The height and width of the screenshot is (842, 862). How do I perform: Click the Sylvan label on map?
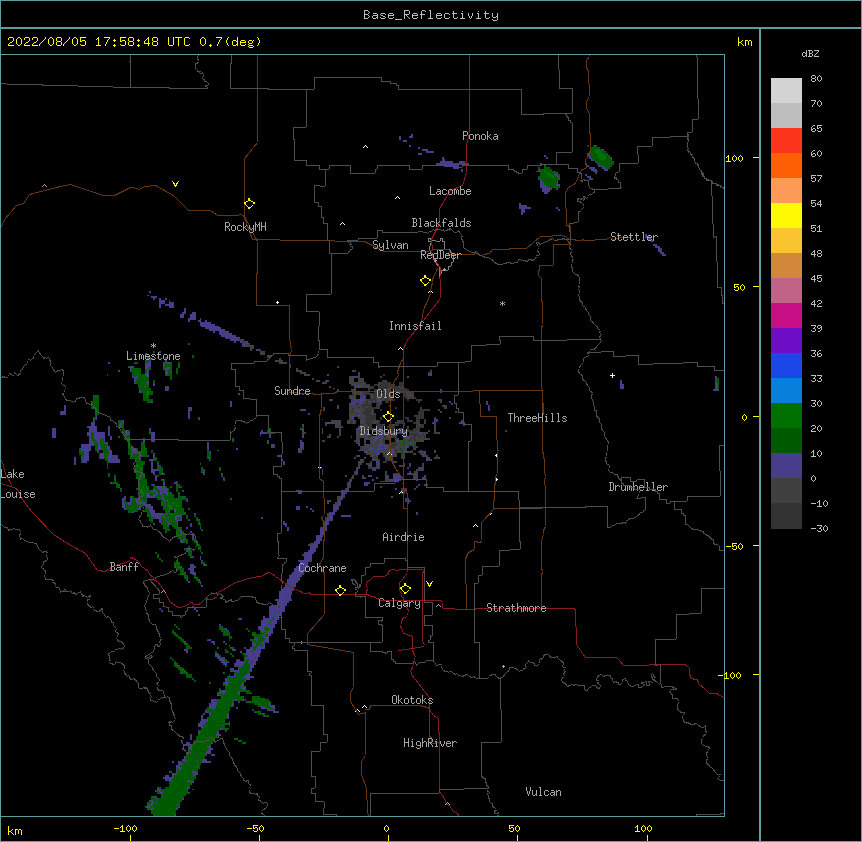390,245
